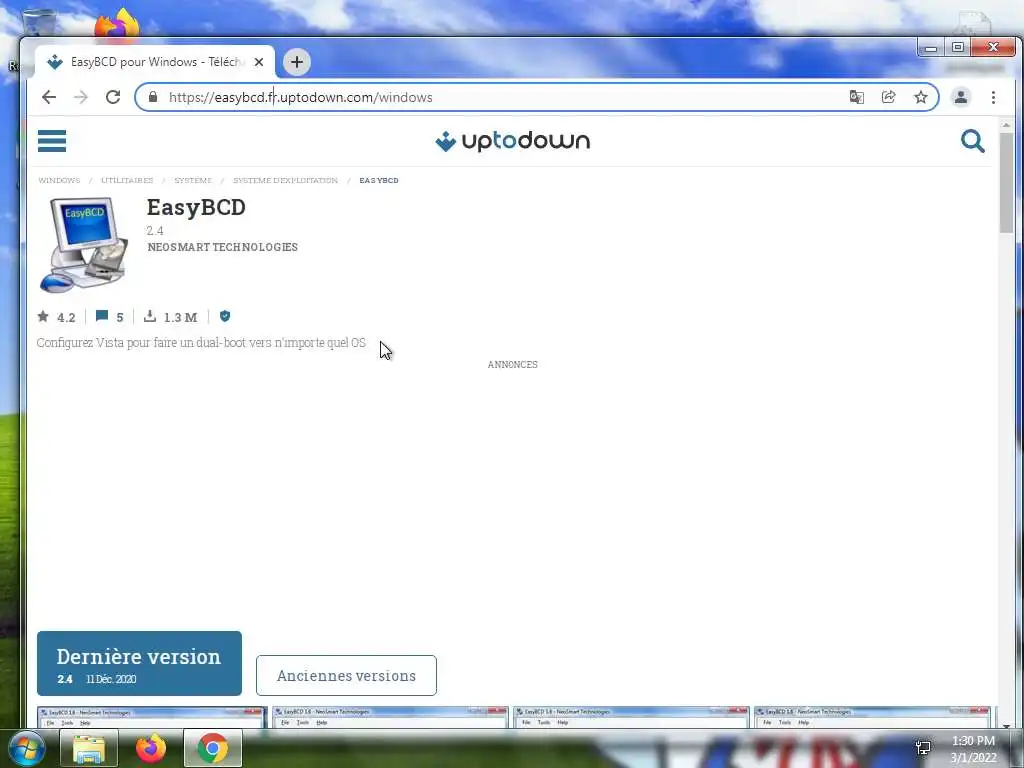Open the Windows Start button
The image size is (1024, 768).
(x=27, y=748)
